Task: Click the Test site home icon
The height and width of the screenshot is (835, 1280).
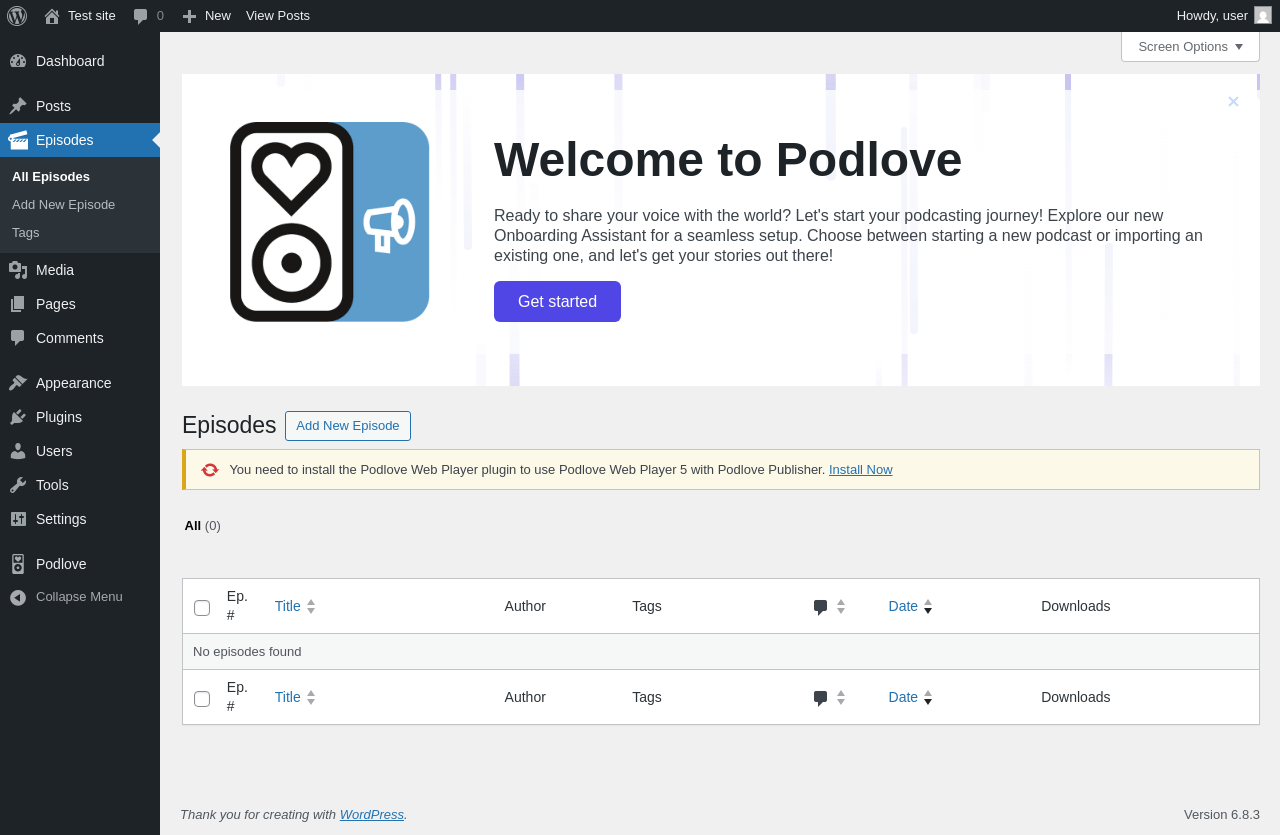Action: point(52,16)
